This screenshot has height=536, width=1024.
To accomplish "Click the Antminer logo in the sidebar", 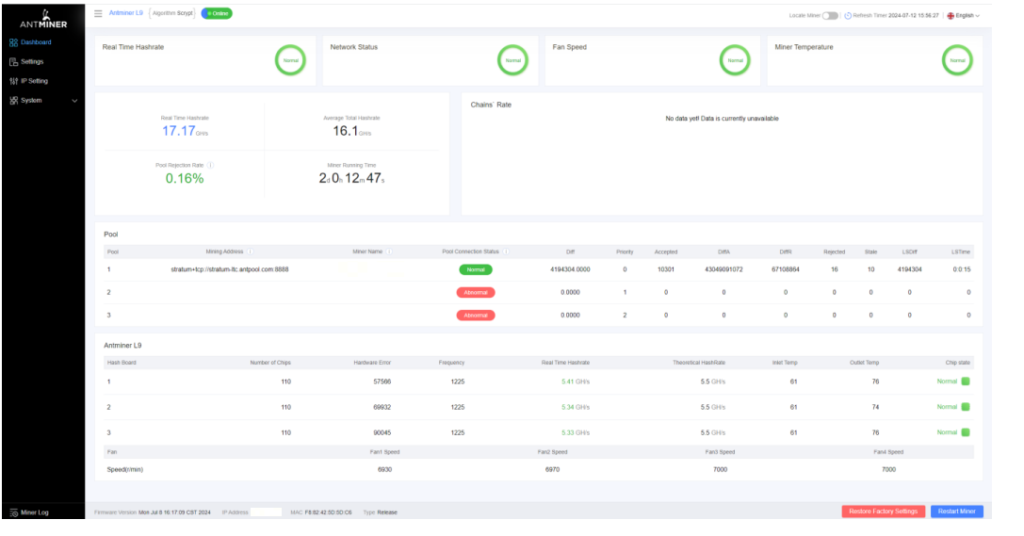I will coord(43,19).
